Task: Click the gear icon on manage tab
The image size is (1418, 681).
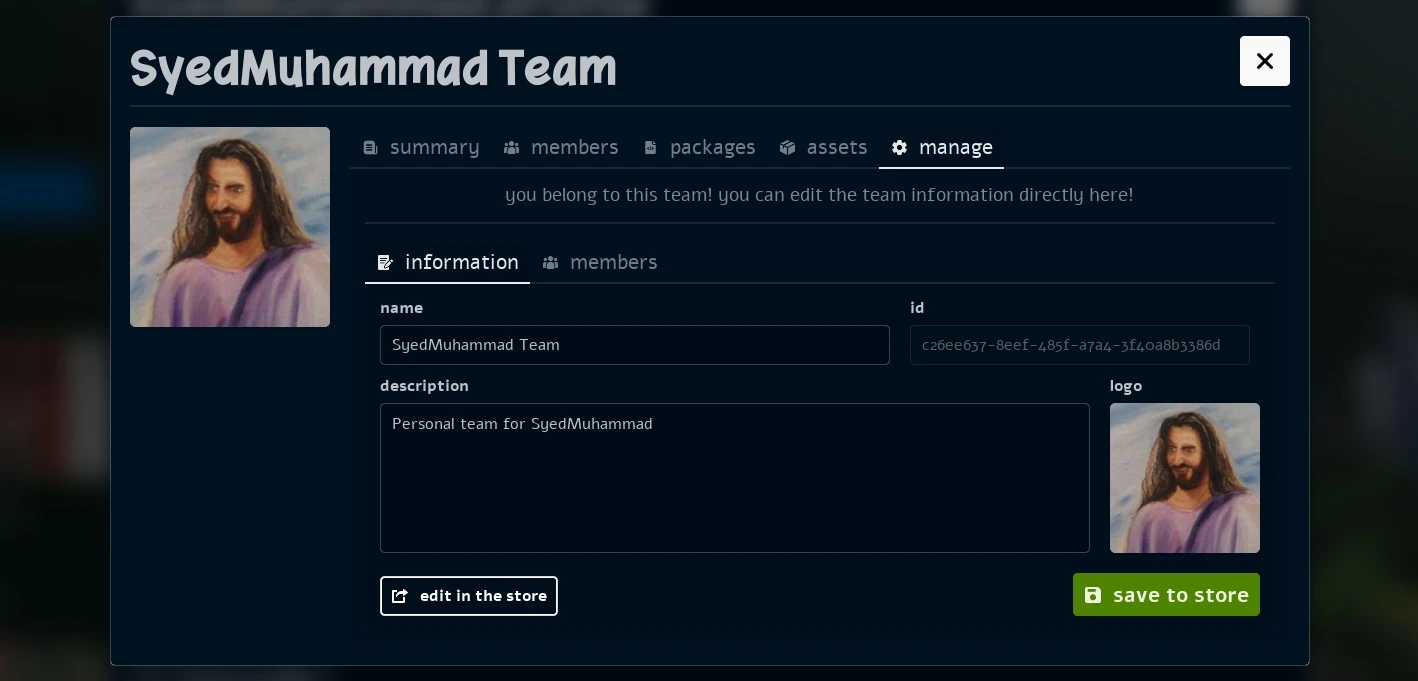Action: (900, 148)
